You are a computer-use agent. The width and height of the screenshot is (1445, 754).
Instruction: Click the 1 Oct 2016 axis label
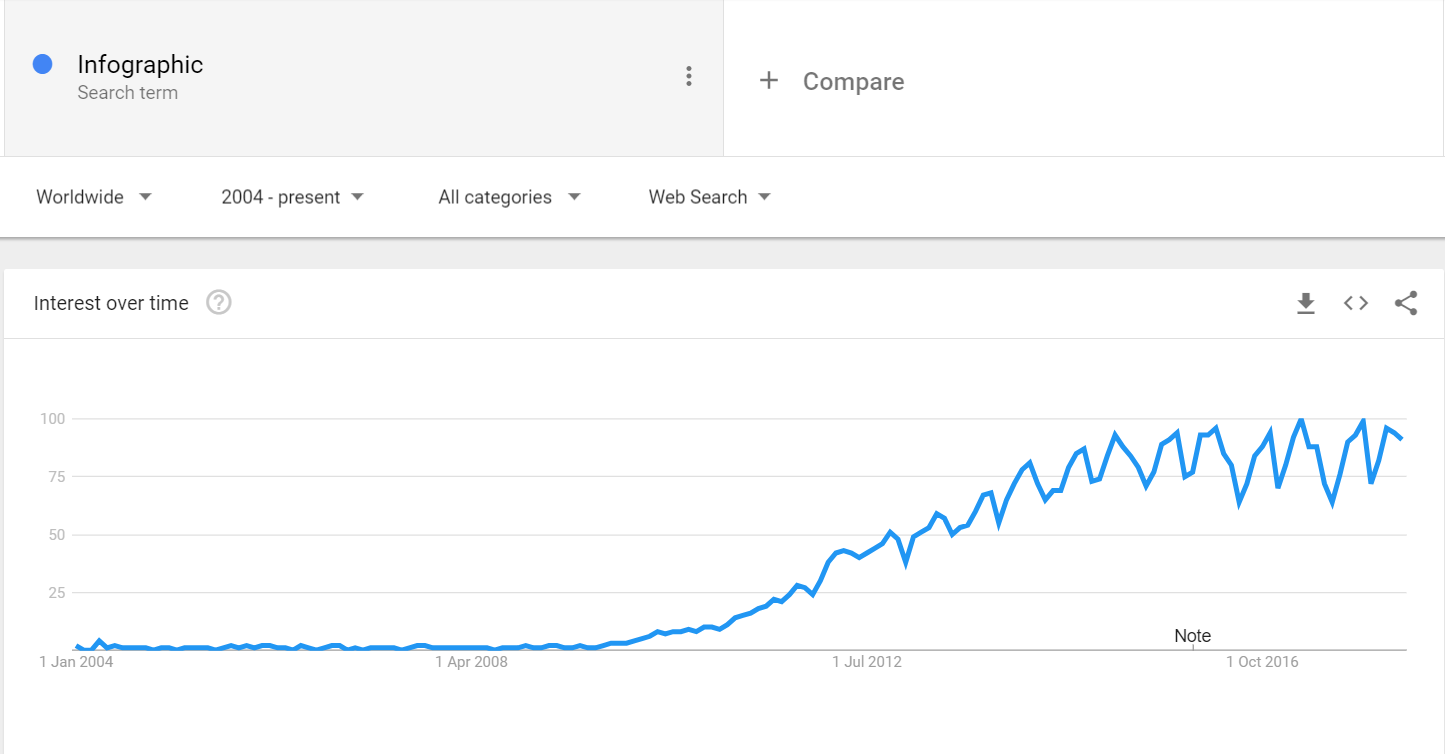[1262, 662]
